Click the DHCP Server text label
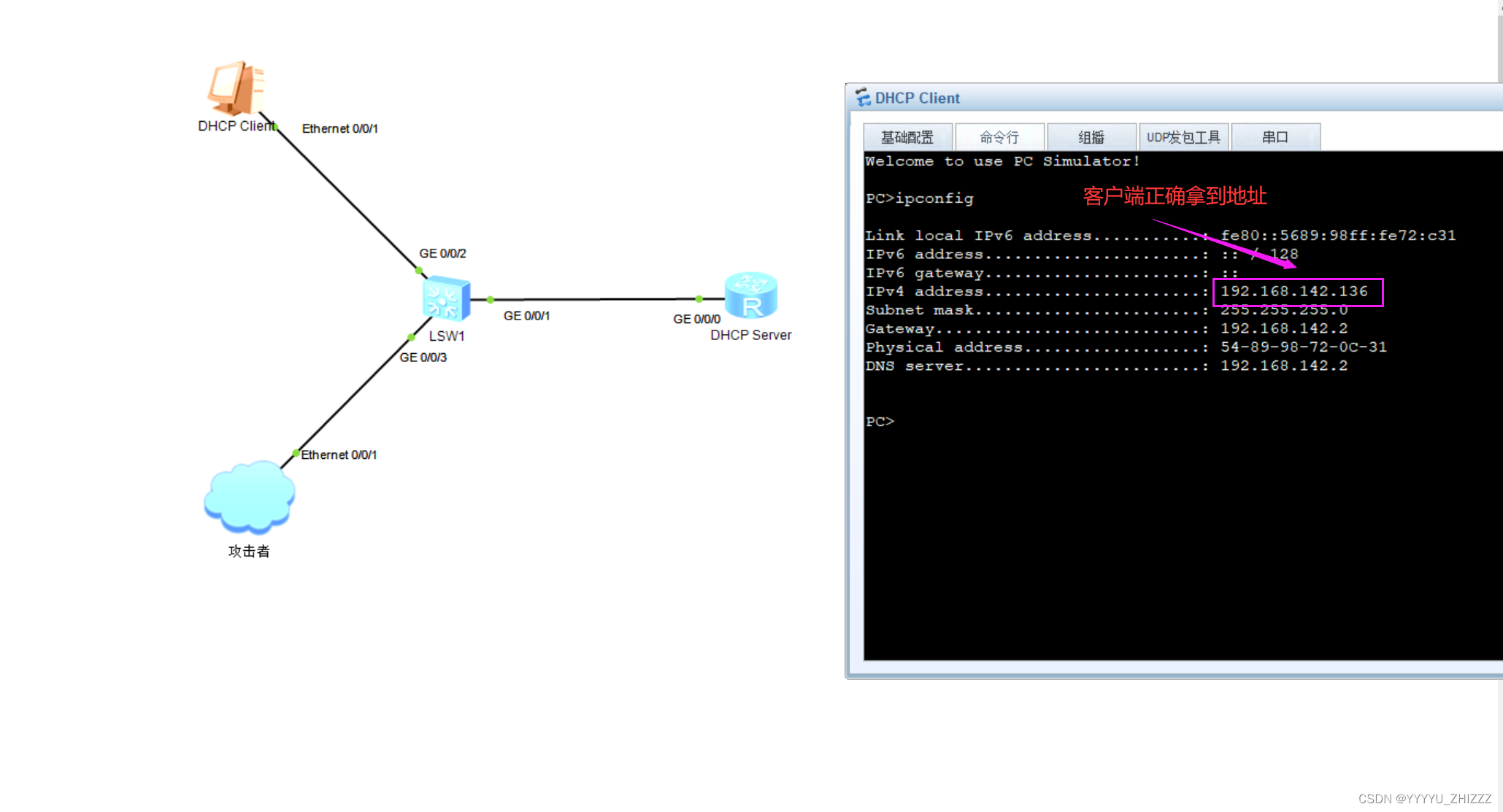Screen dimensions: 1503x812 click(x=750, y=335)
